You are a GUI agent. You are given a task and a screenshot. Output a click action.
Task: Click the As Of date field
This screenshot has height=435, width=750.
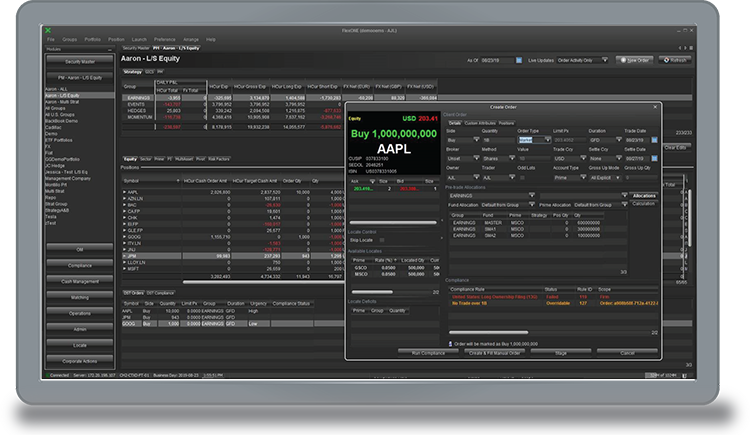click(x=497, y=60)
